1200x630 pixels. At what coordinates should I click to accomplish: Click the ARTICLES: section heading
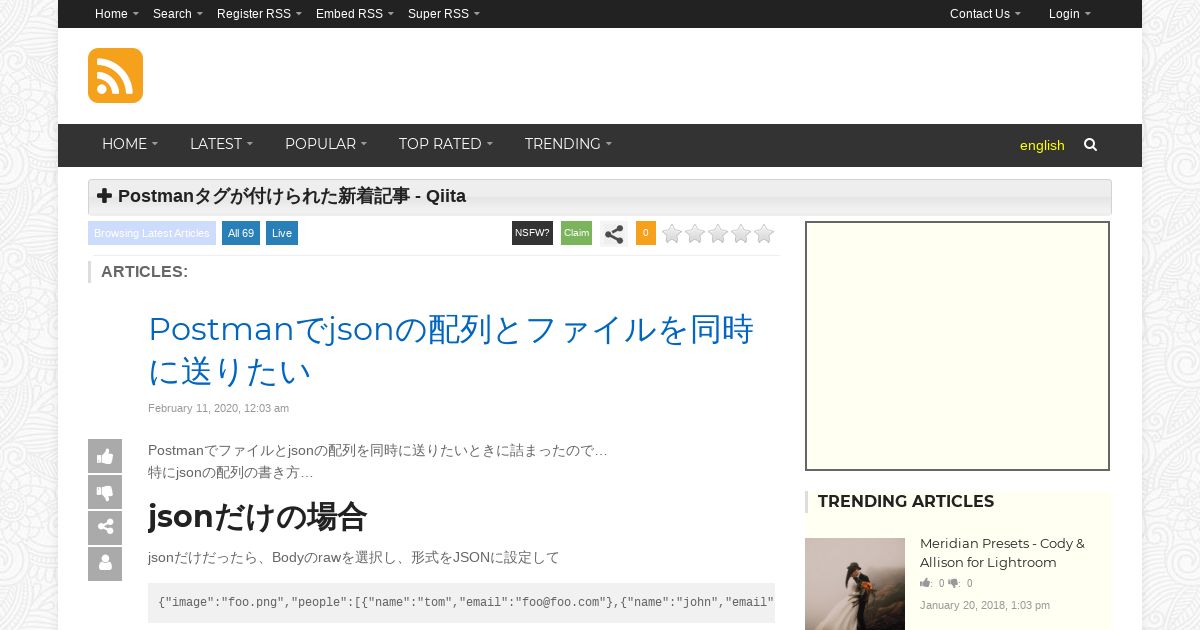point(144,272)
